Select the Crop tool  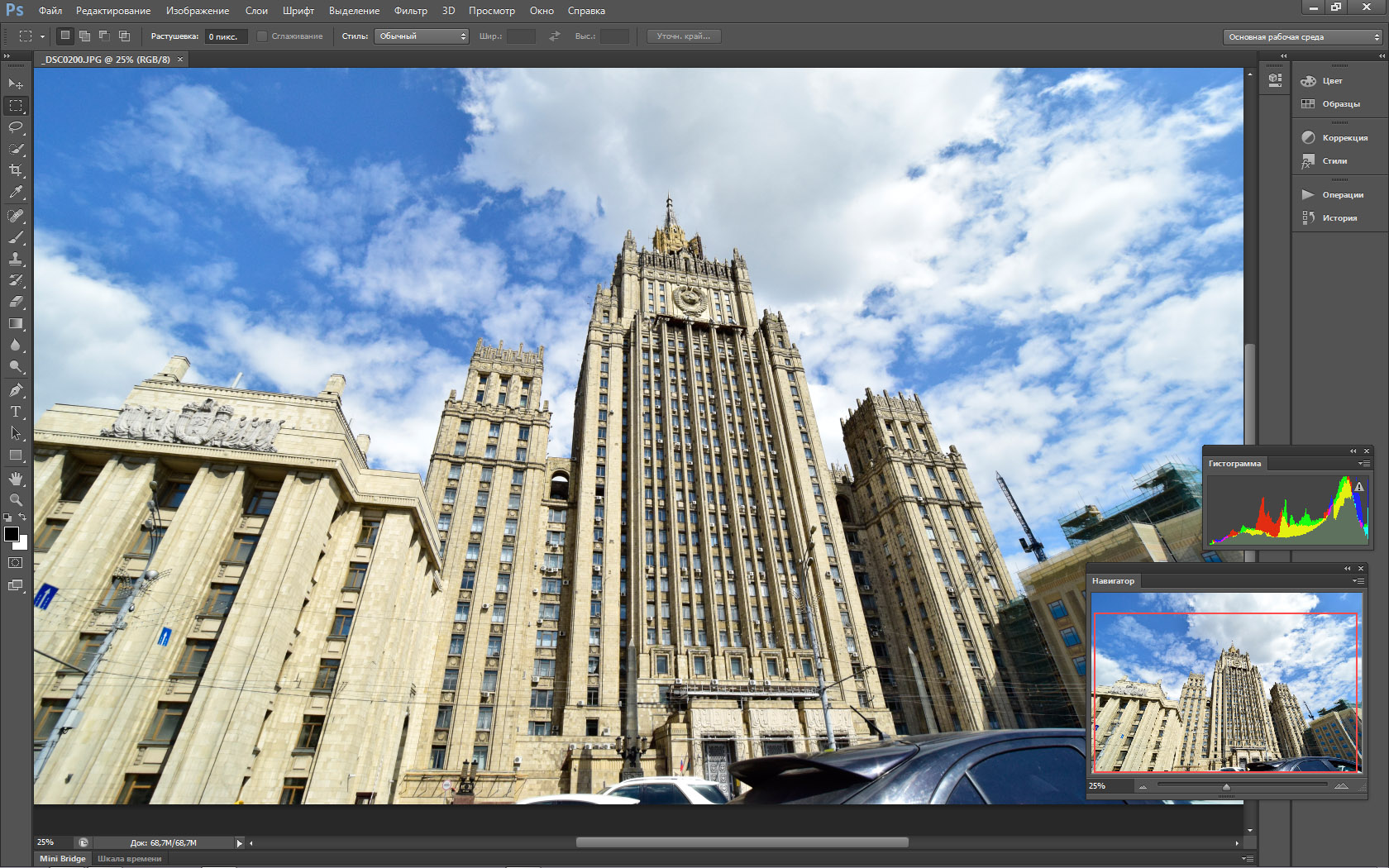[16, 170]
